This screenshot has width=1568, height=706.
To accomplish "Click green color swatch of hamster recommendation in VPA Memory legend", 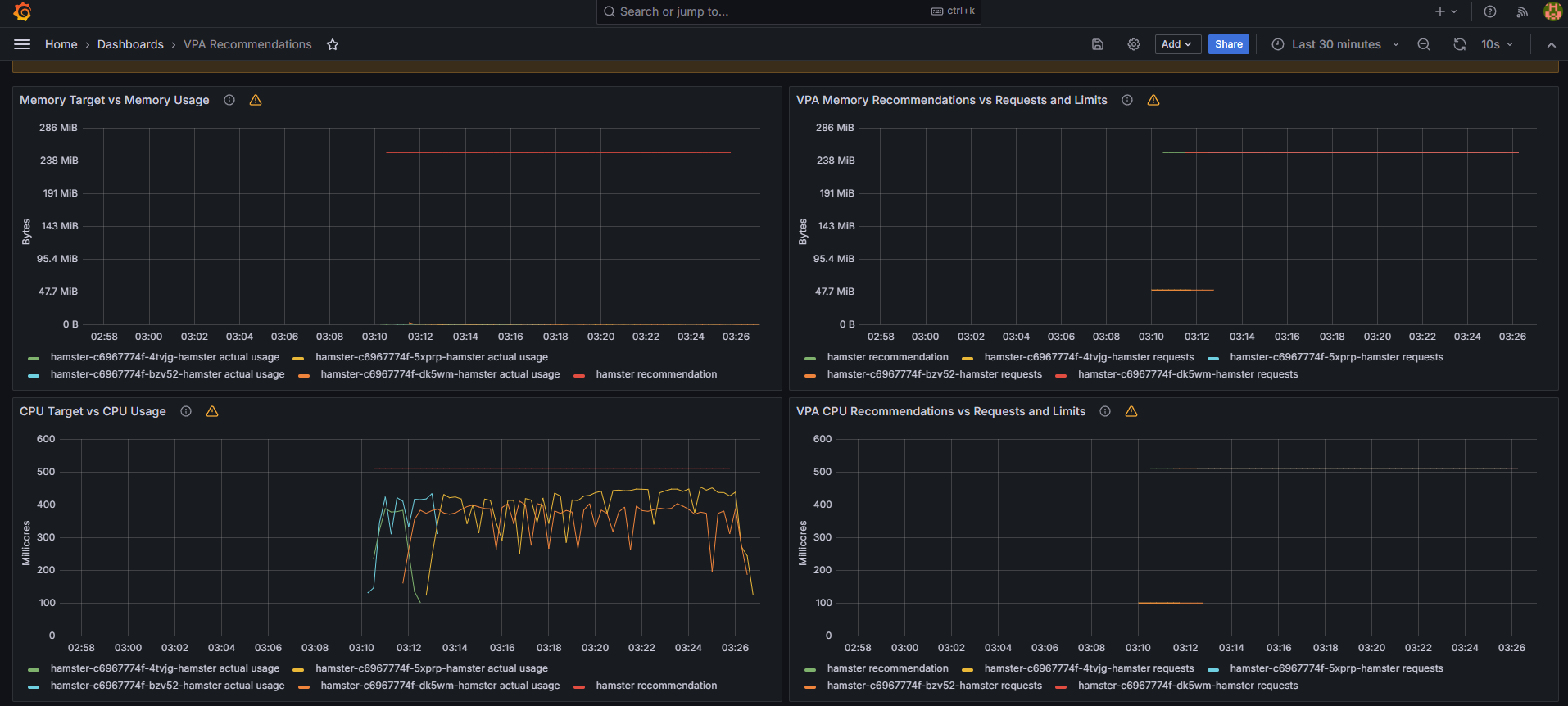I will click(x=810, y=359).
